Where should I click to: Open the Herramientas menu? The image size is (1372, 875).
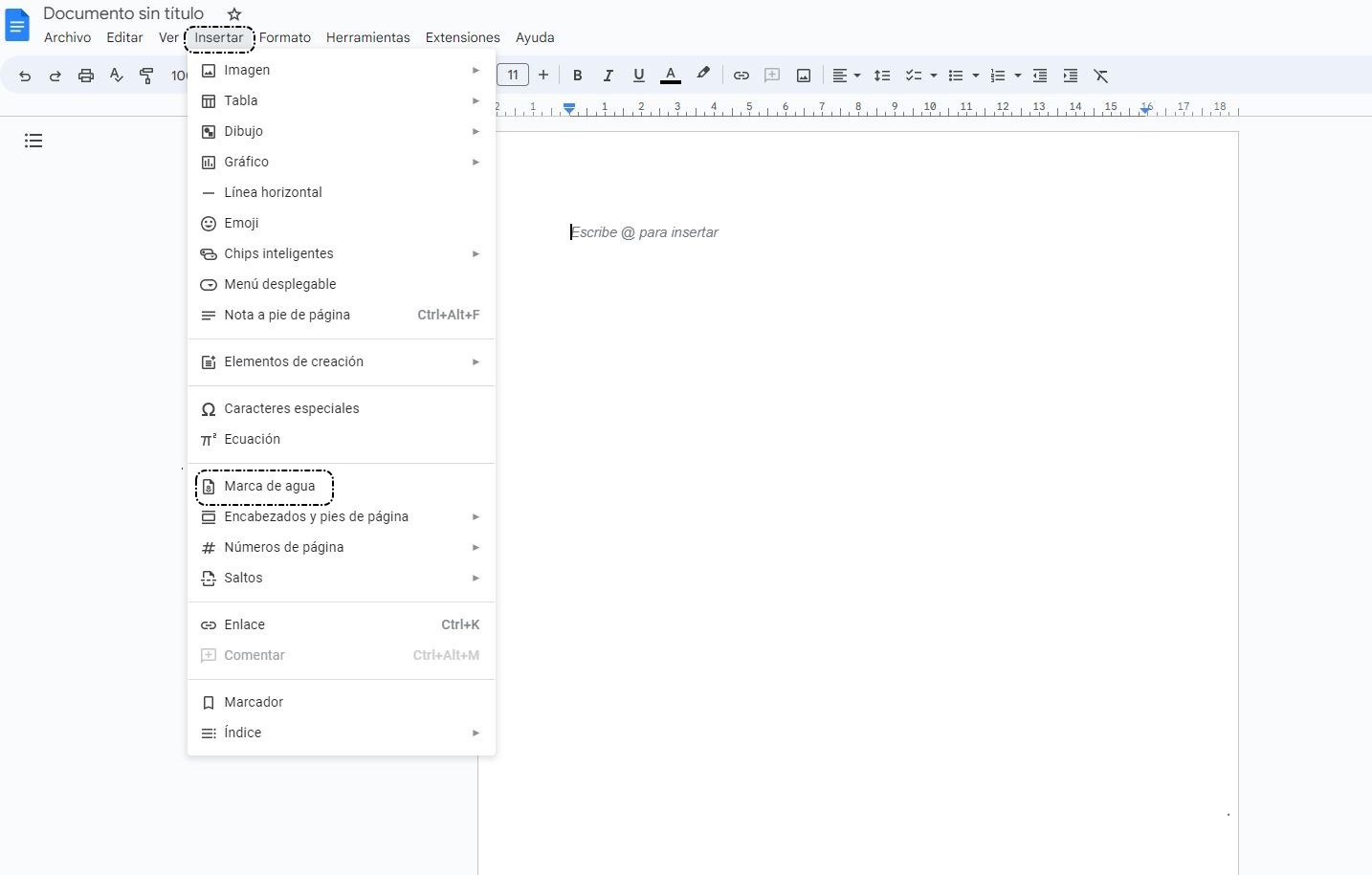(x=367, y=37)
